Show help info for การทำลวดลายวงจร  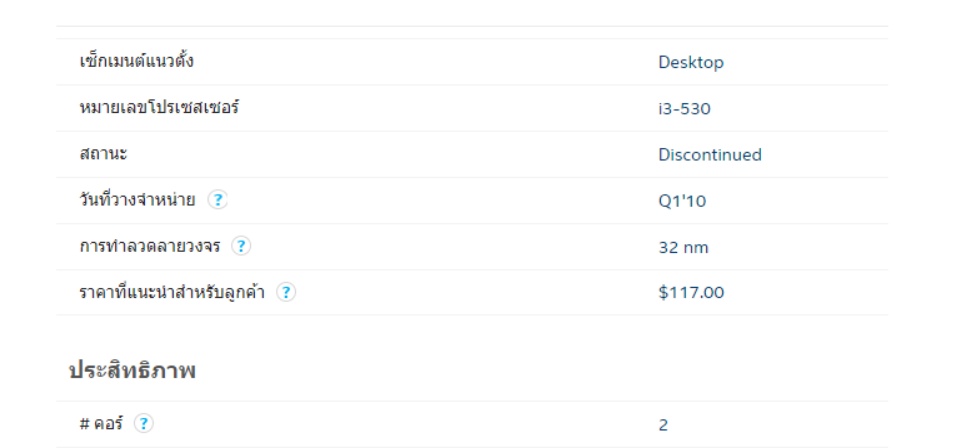coord(241,246)
